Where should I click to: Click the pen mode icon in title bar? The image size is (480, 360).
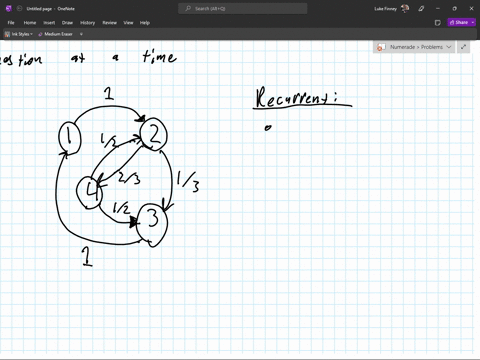(x=421, y=9)
